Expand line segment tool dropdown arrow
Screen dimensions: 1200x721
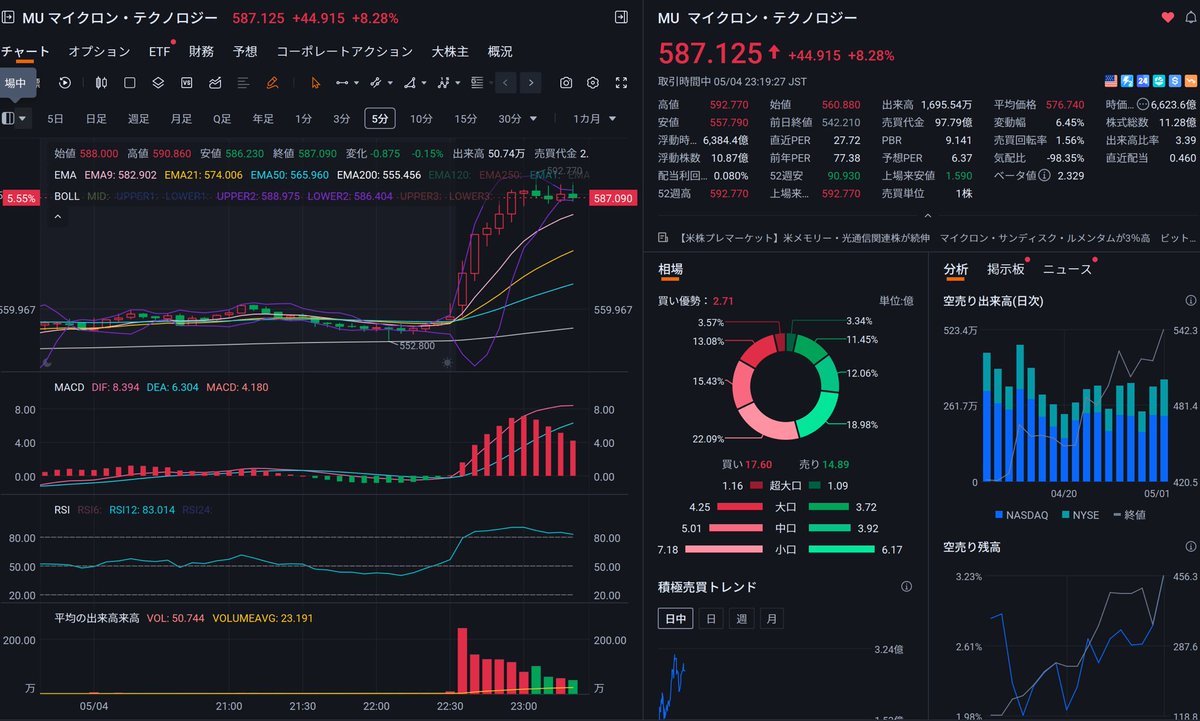(356, 84)
